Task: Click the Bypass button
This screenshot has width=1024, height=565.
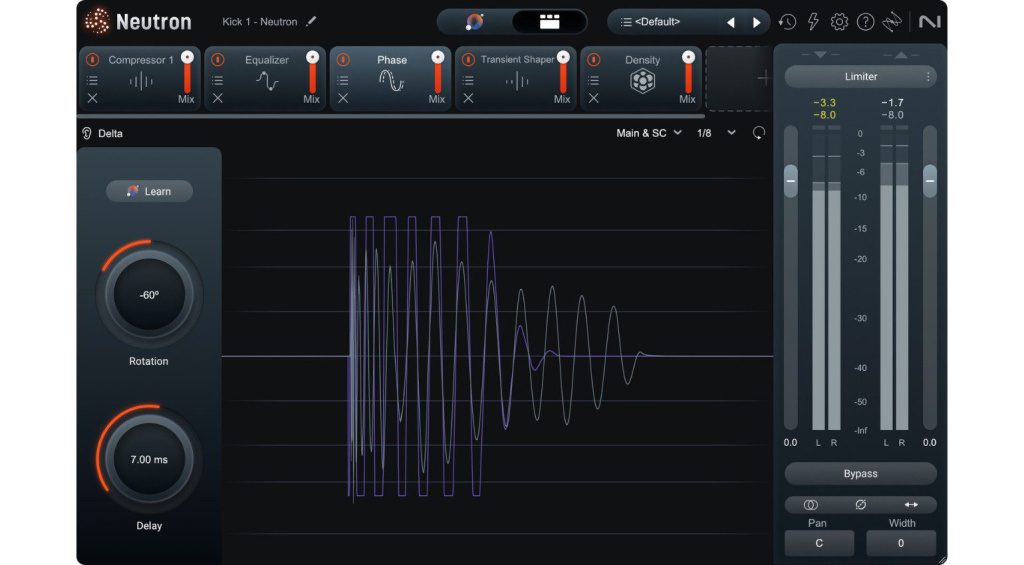Action: coord(860,474)
